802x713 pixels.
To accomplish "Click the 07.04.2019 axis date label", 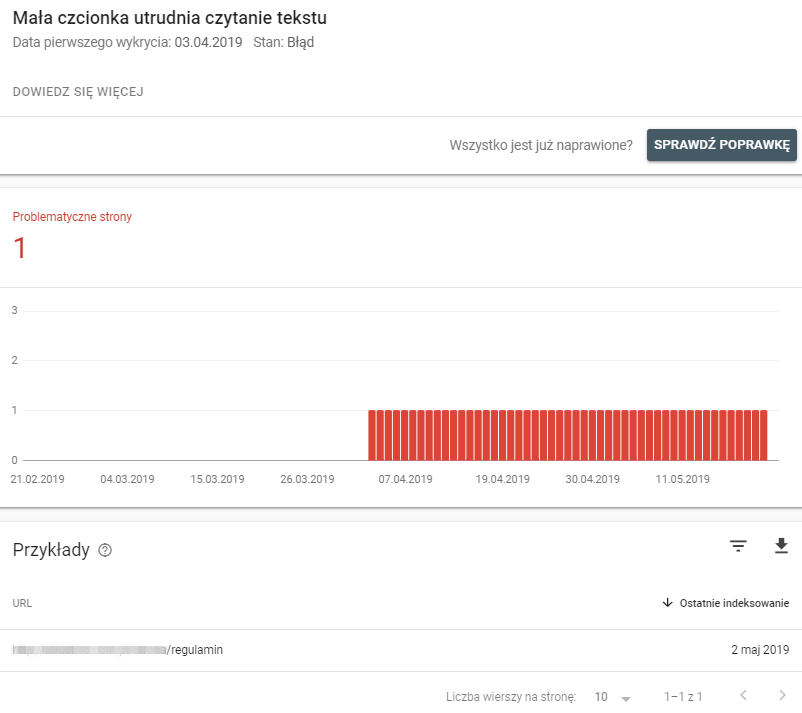I will (x=405, y=479).
